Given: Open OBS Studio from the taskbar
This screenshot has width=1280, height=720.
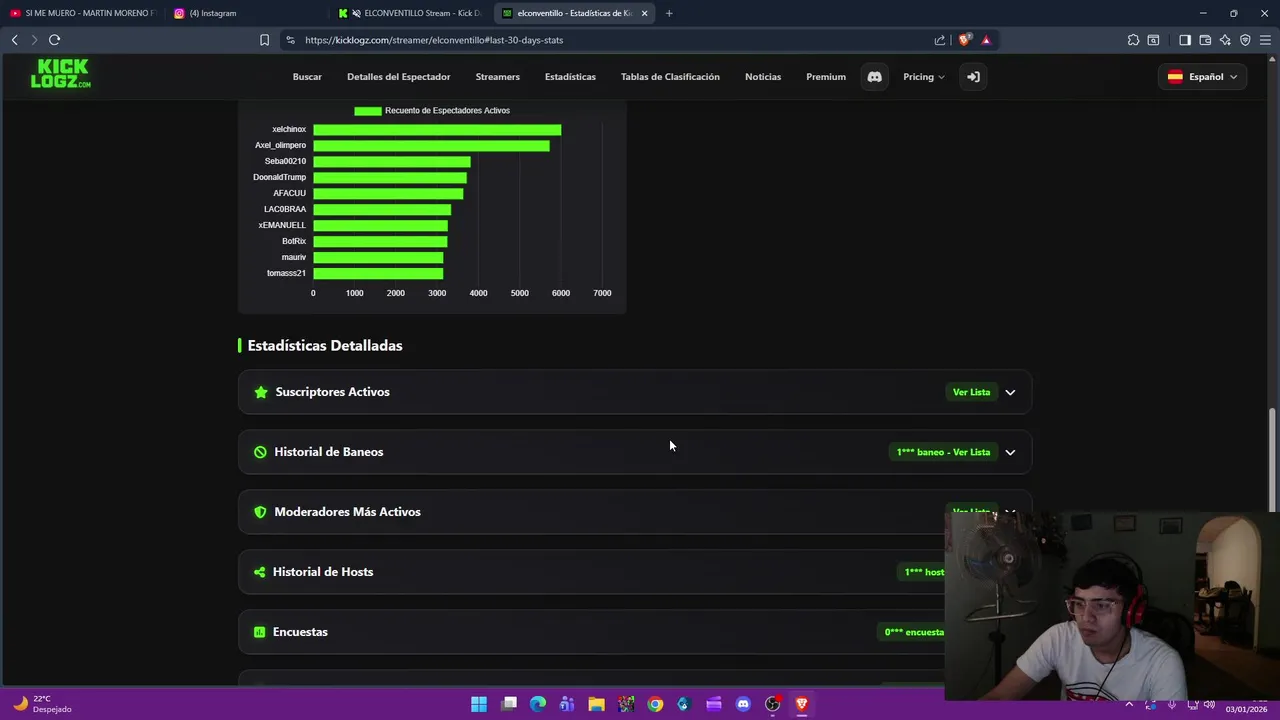Looking at the screenshot, I should click(x=772, y=704).
